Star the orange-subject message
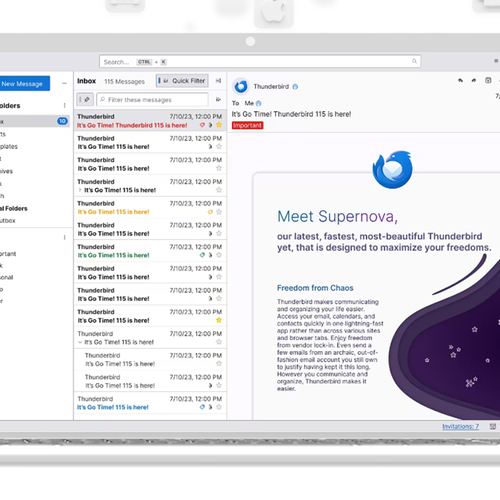The image size is (500, 500). pyautogui.click(x=219, y=212)
